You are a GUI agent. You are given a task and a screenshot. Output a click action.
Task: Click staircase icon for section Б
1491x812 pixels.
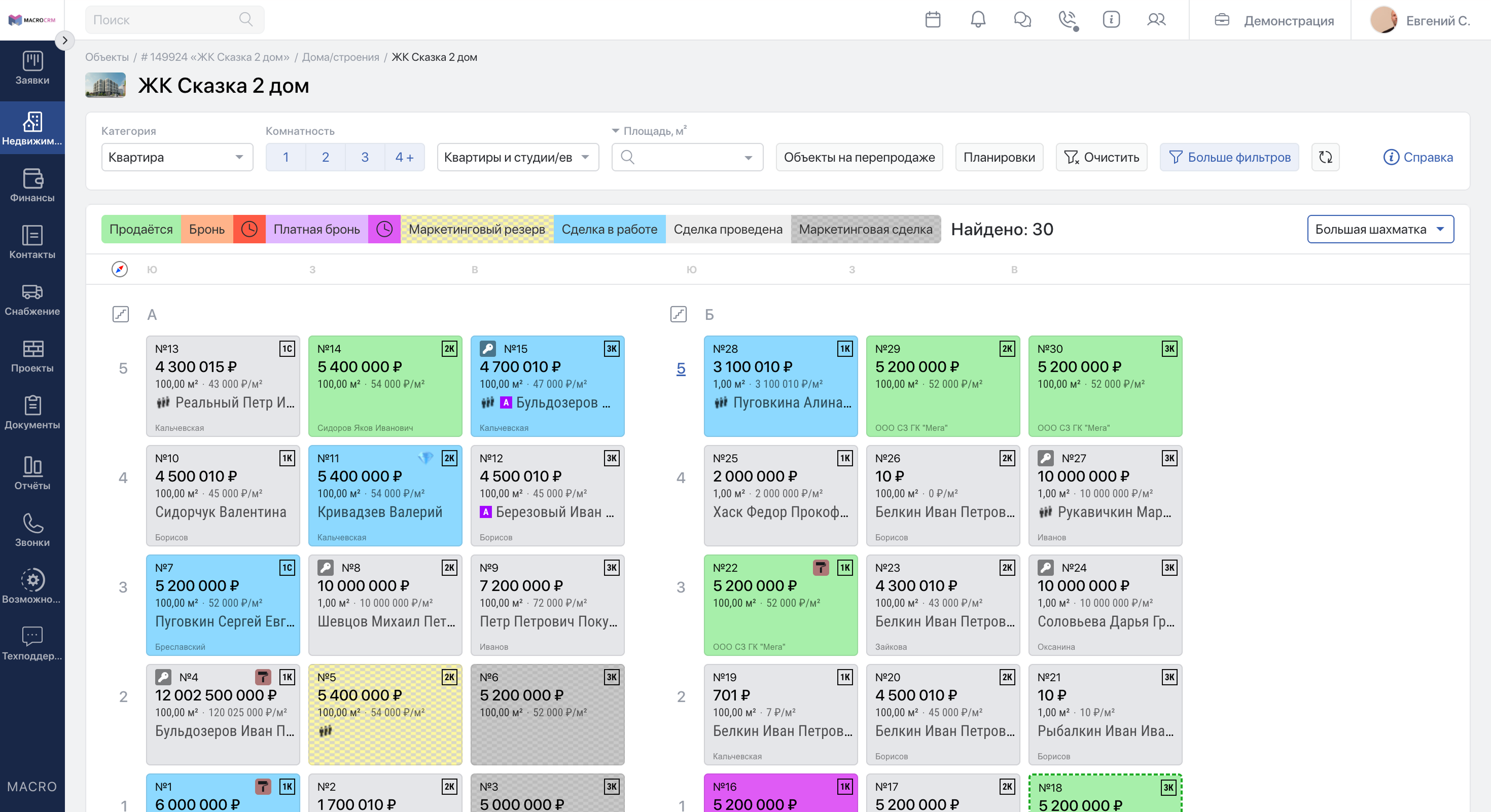(679, 315)
